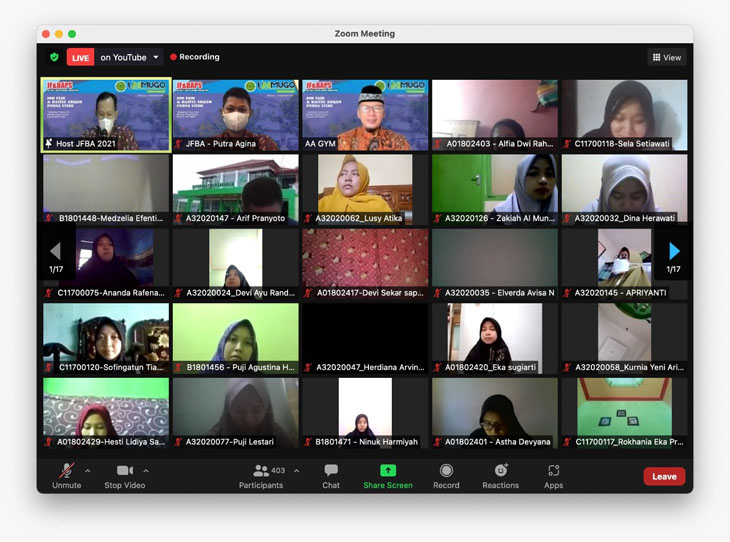Open the Reactions emoji menu

[500, 470]
